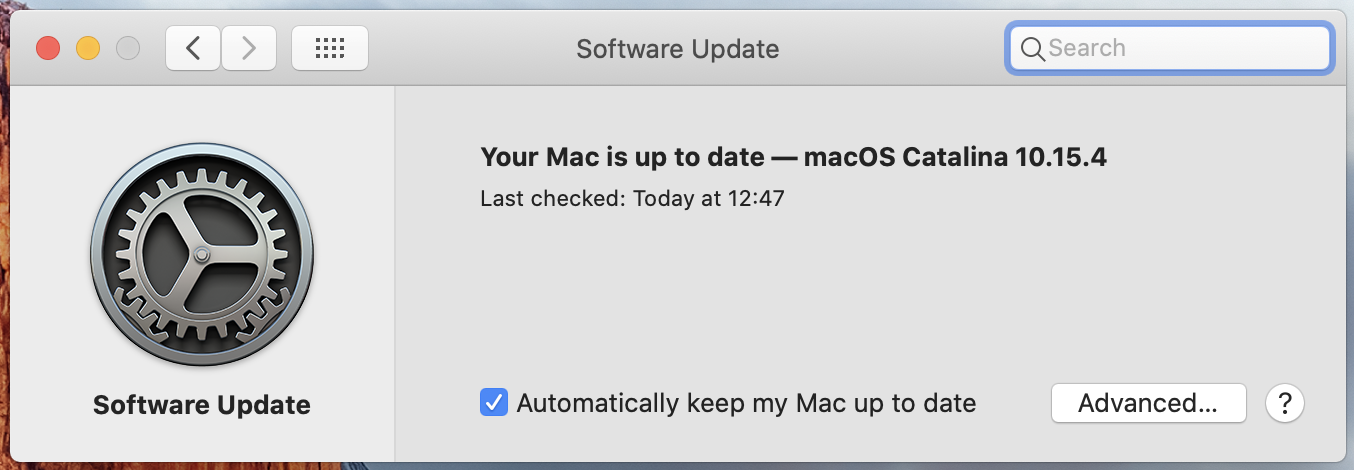Click the "Automatically keep my Mac up to date" label

click(x=746, y=403)
